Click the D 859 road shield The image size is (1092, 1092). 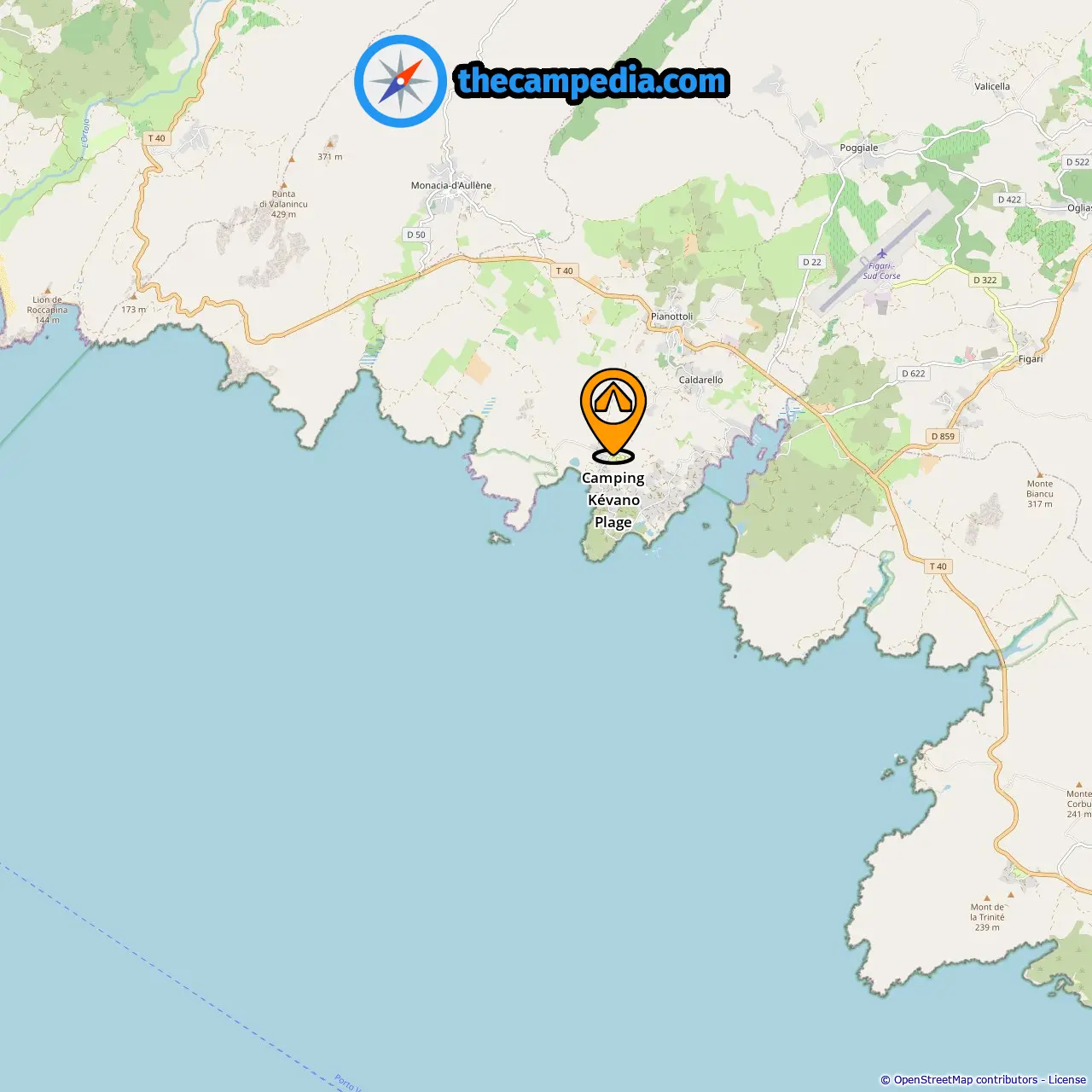coord(944,436)
